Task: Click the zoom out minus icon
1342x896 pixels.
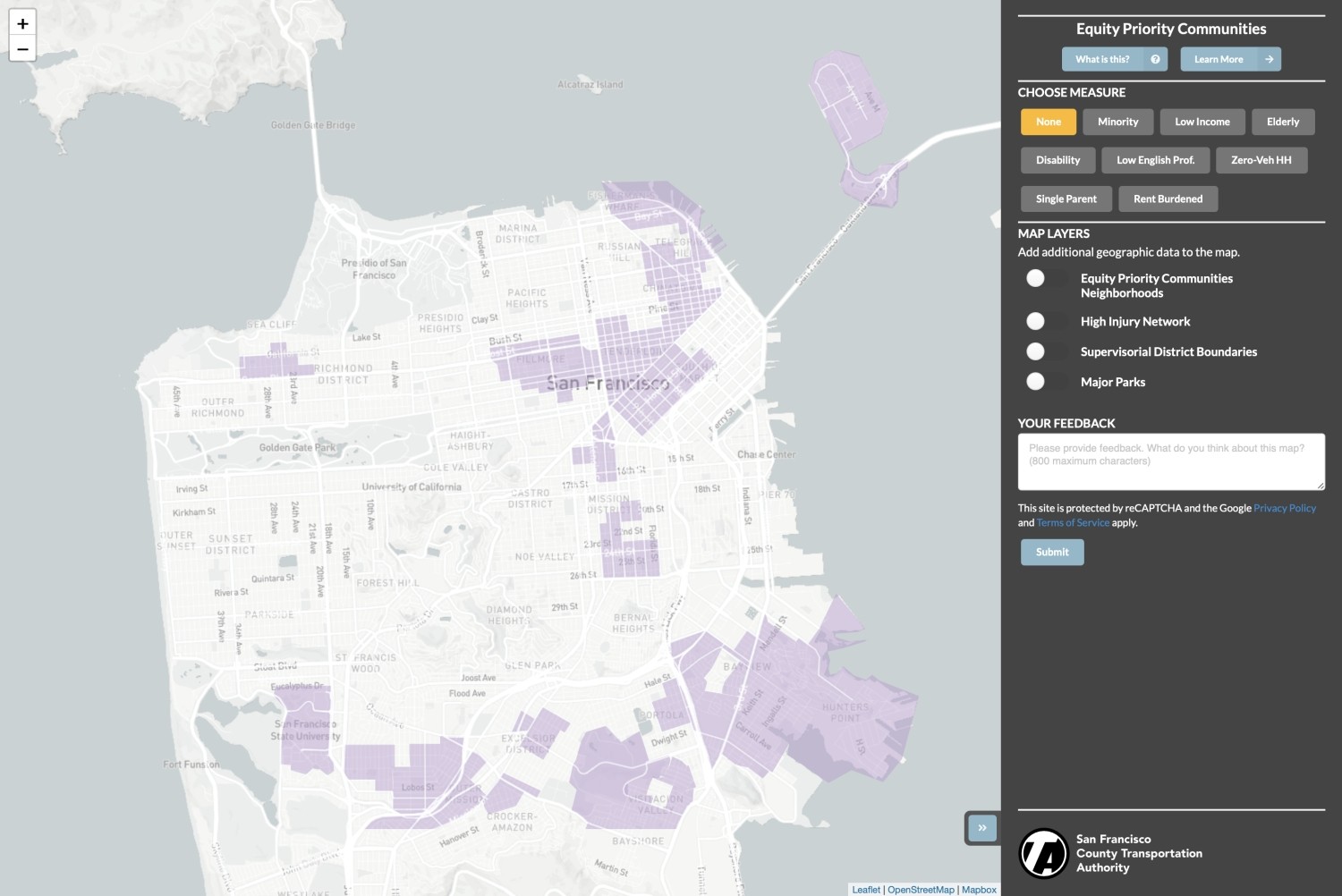Action: pos(22,49)
